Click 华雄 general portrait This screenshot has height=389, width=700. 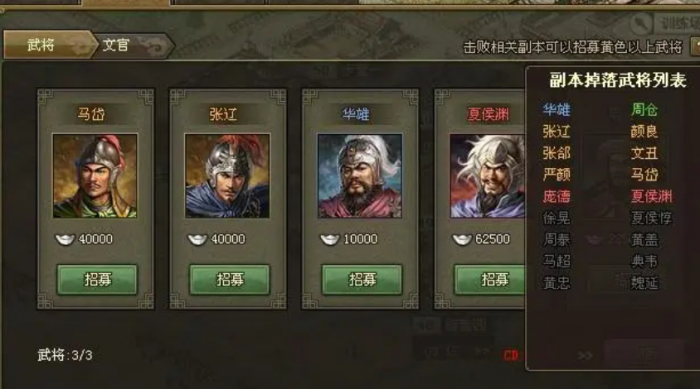[360, 176]
